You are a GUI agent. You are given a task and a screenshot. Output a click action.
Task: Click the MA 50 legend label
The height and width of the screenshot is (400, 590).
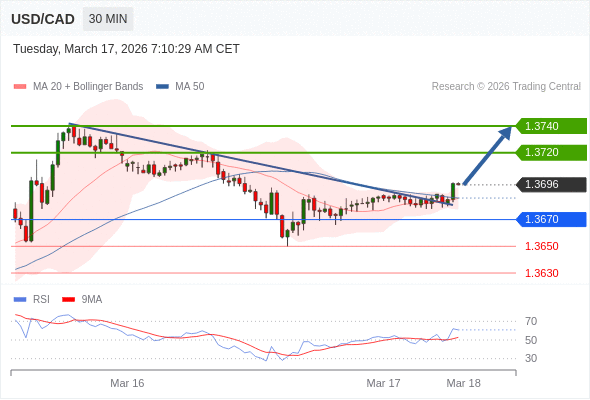[190, 87]
